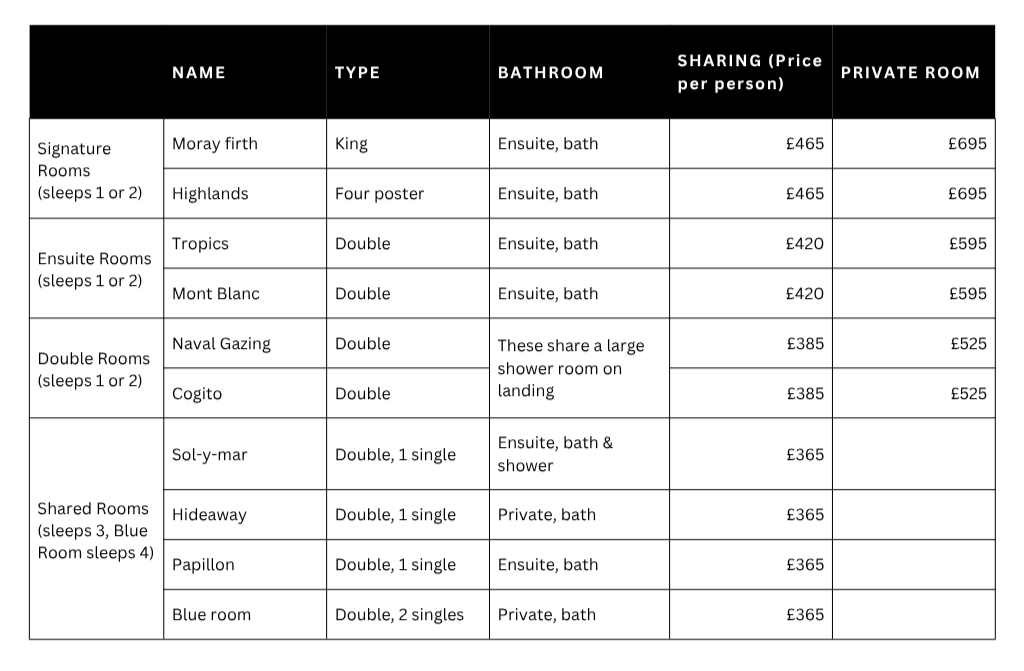Image resolution: width=1024 pixels, height=671 pixels.
Task: Select the Mont Blanc room cell
Action: (x=245, y=293)
